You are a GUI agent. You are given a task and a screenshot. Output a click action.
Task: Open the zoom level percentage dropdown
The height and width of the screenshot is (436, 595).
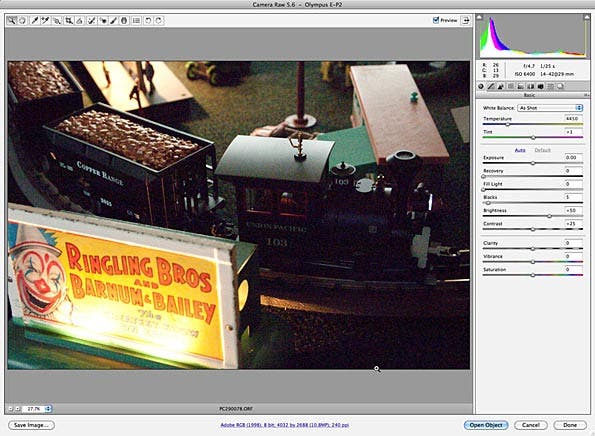pyautogui.click(x=37, y=409)
